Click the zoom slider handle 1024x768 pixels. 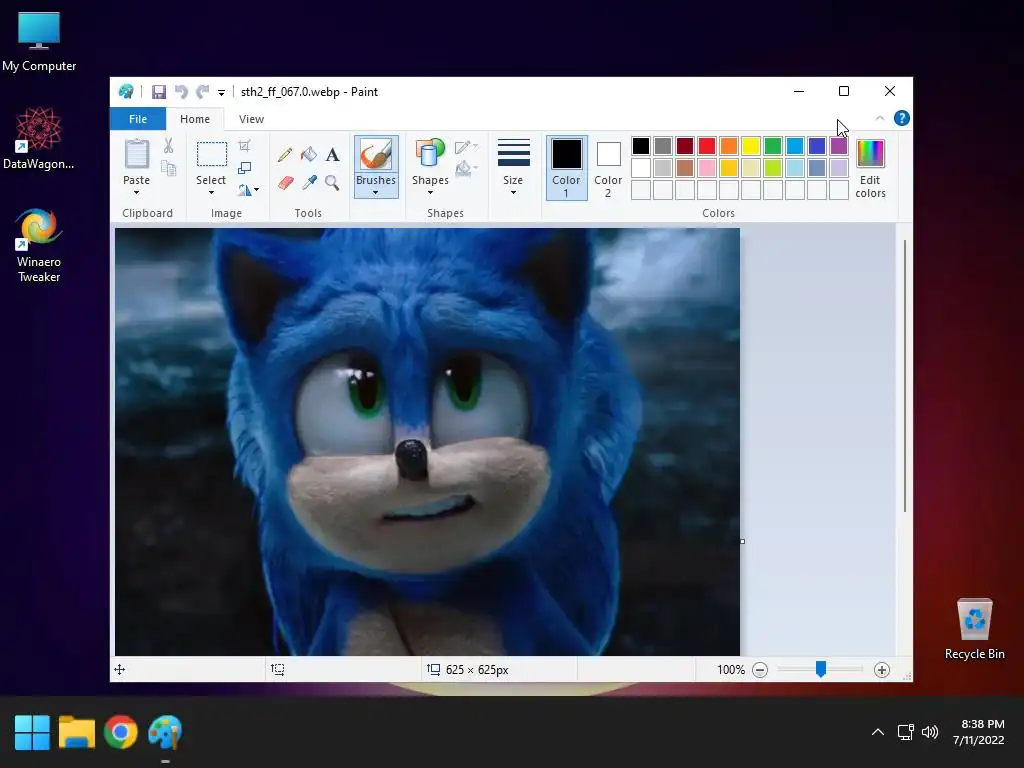[x=821, y=669]
